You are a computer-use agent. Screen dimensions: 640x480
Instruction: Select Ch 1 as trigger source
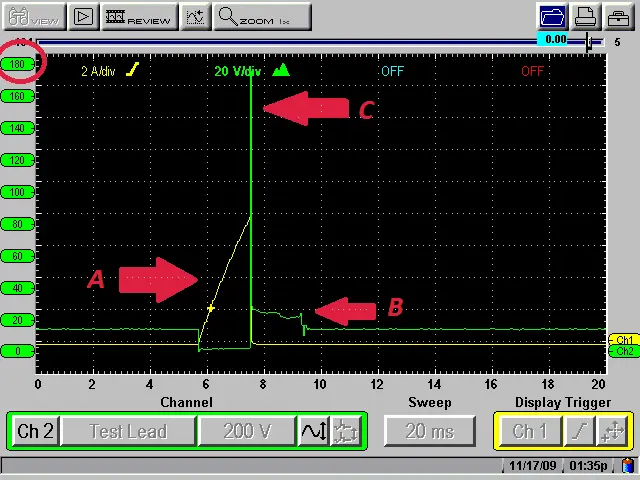[x=529, y=431]
